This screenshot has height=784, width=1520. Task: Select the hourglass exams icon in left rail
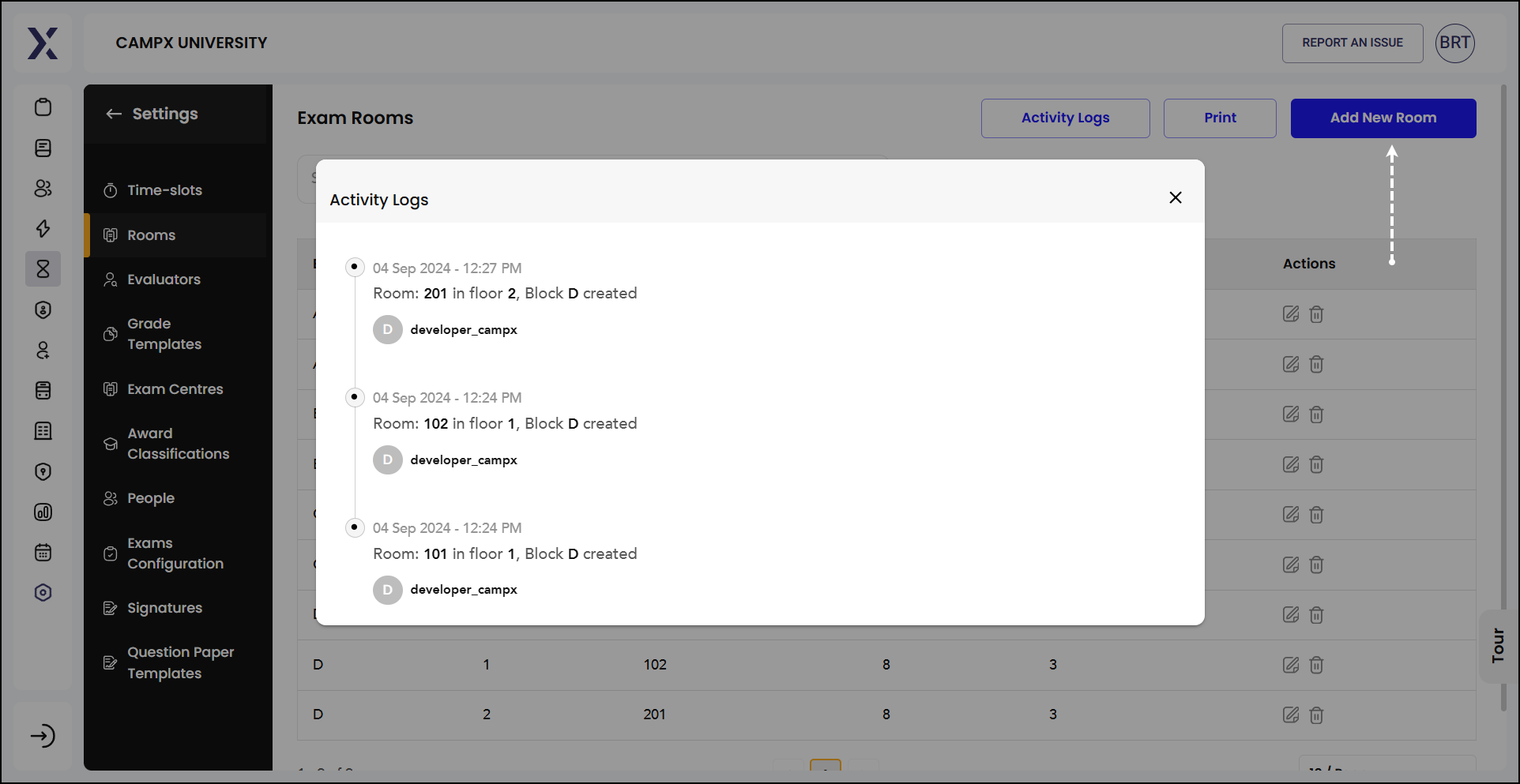coord(43,269)
